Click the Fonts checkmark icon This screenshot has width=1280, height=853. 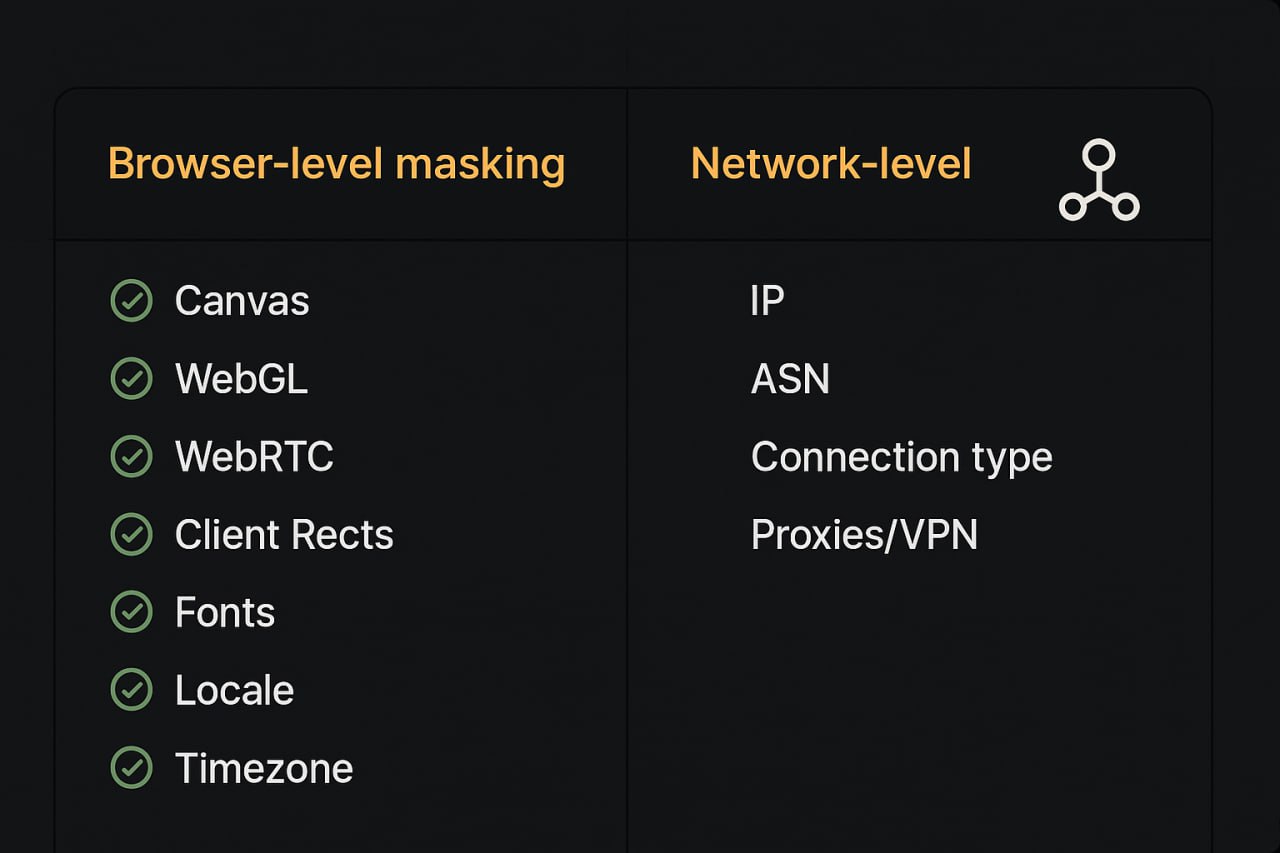(x=131, y=612)
